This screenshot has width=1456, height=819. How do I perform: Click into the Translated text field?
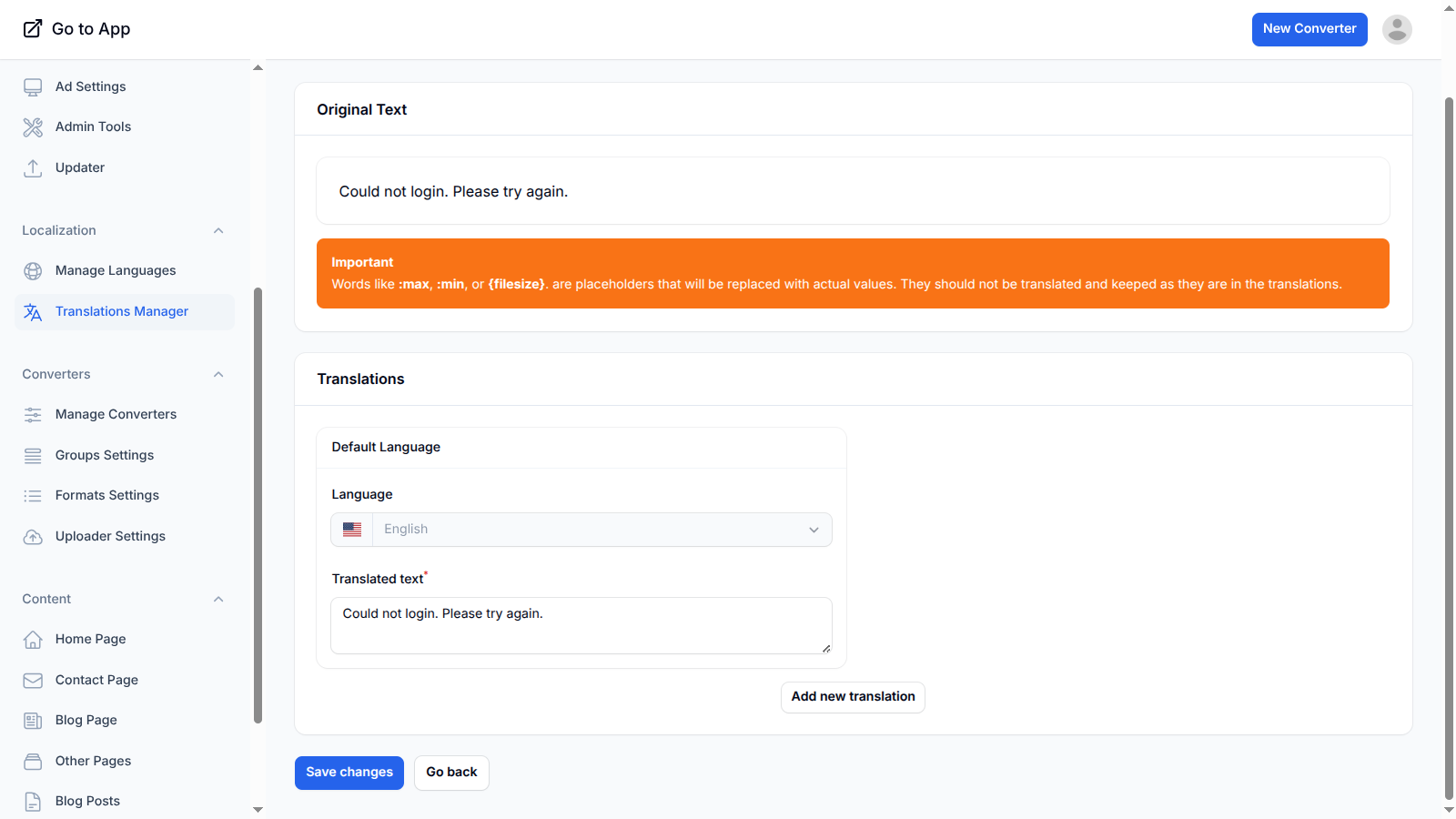coord(581,625)
